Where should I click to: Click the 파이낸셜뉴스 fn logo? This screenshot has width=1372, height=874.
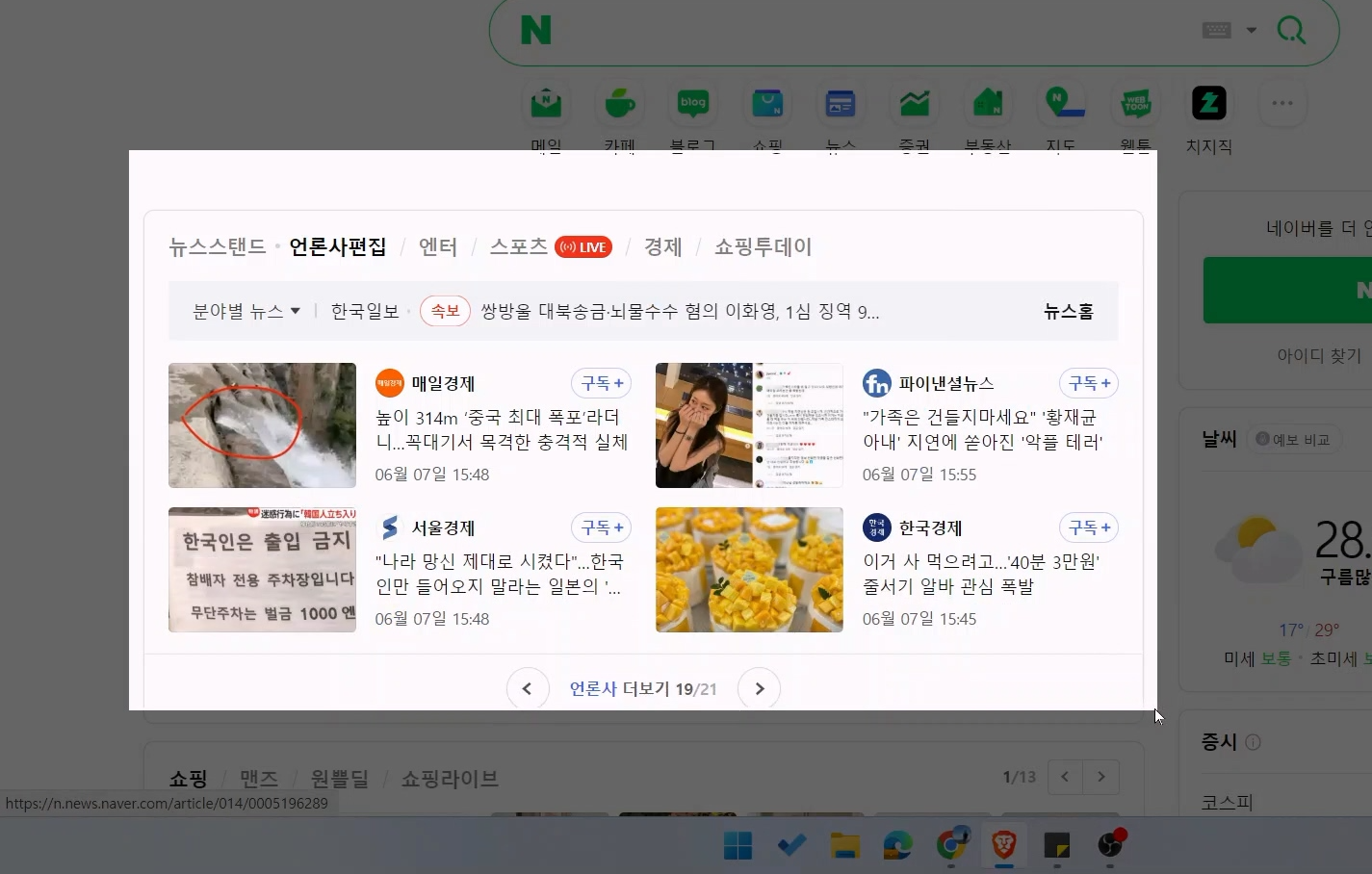click(x=877, y=383)
